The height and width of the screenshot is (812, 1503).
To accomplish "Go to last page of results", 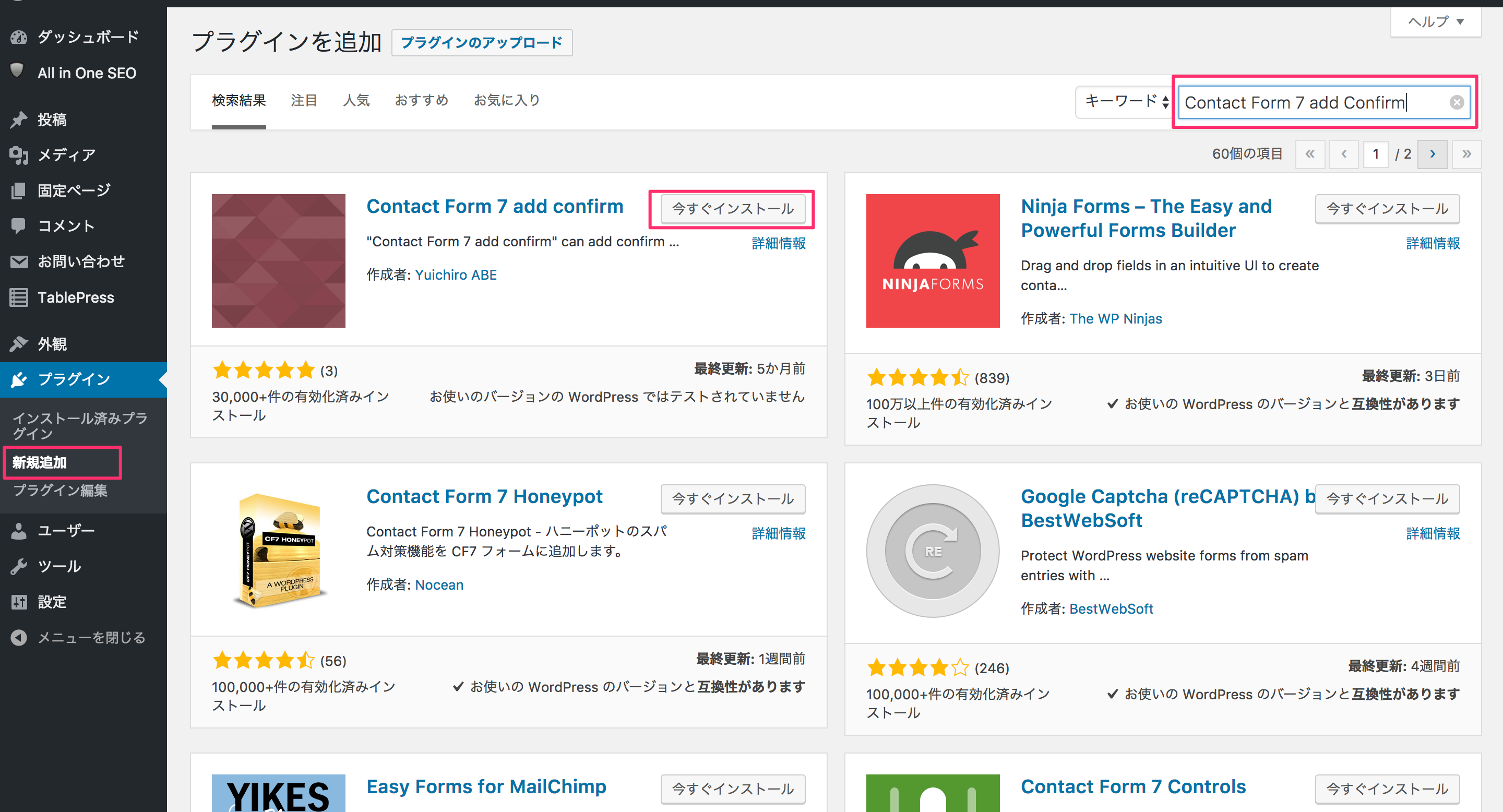I will coord(1466,154).
